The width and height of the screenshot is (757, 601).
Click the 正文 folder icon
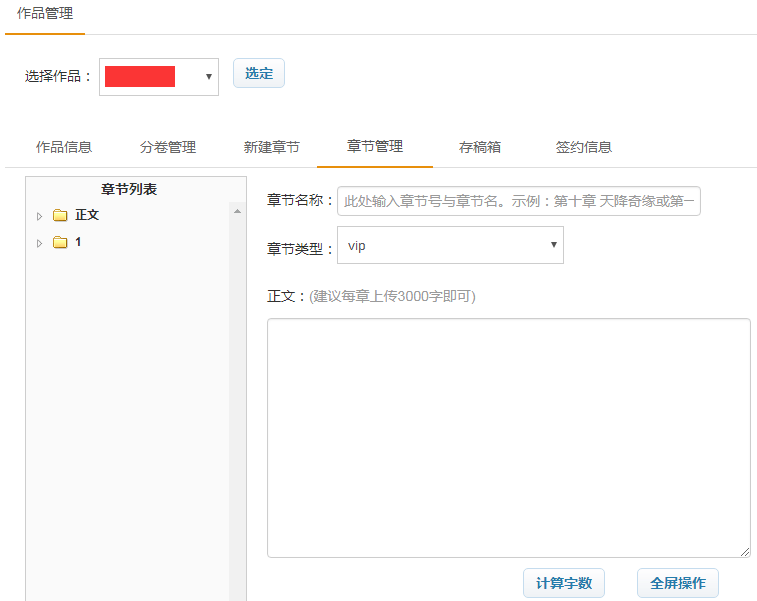pyautogui.click(x=60, y=215)
